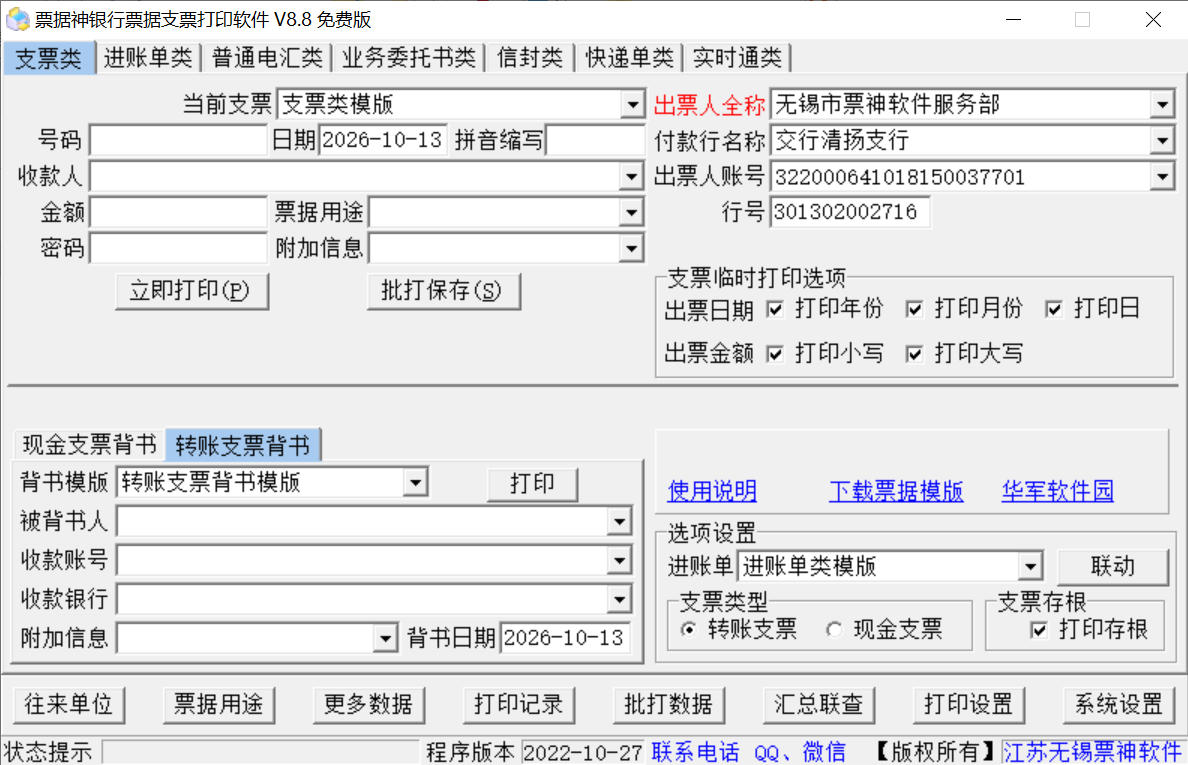
Task: Expand the 进账单 template dropdown
Action: pyautogui.click(x=1030, y=567)
